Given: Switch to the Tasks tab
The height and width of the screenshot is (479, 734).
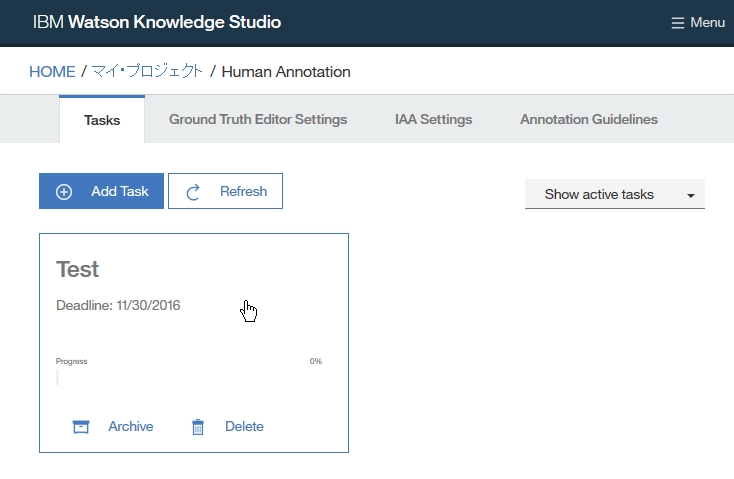Looking at the screenshot, I should coord(102,120).
